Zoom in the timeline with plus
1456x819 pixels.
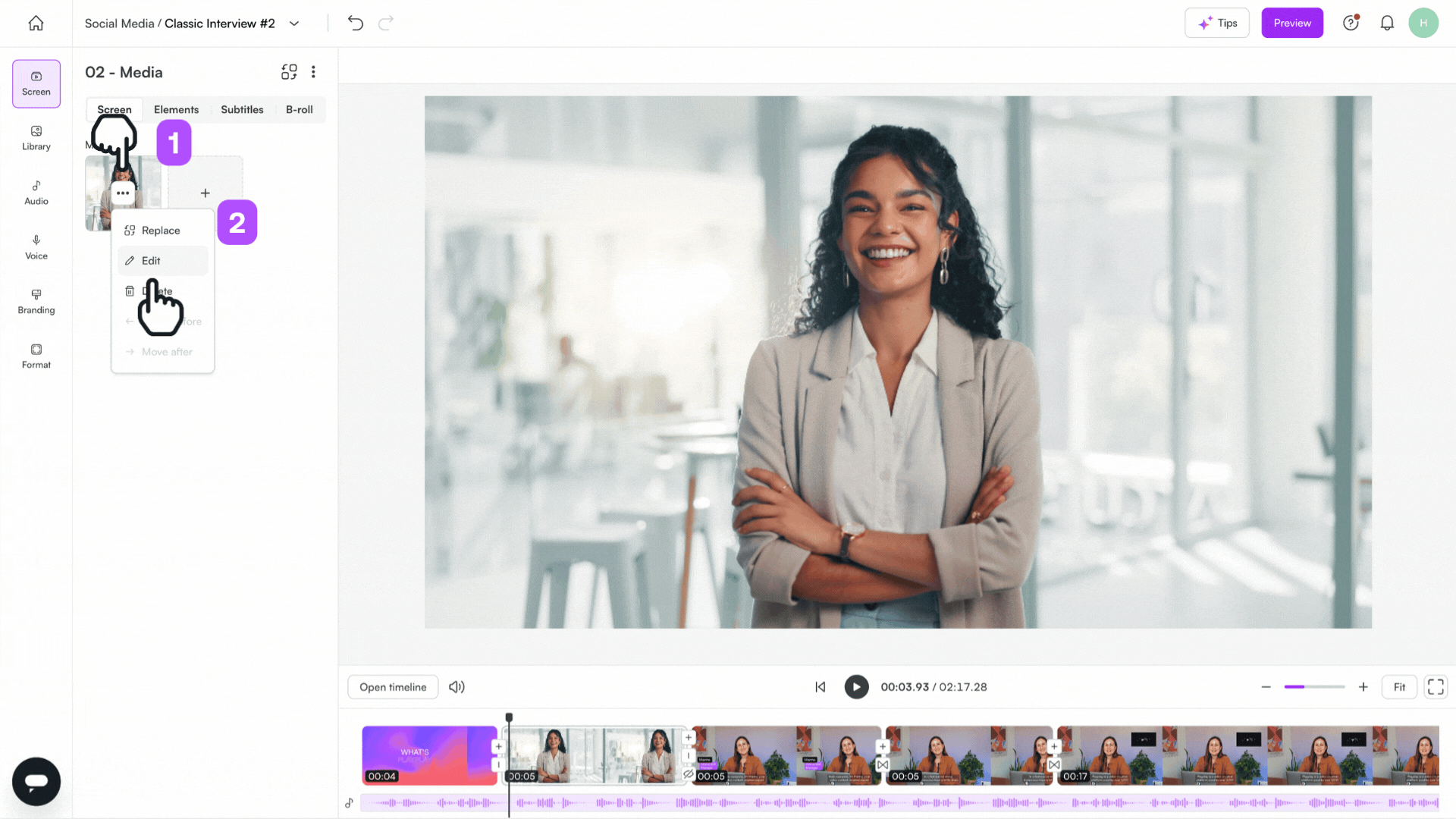[1363, 687]
